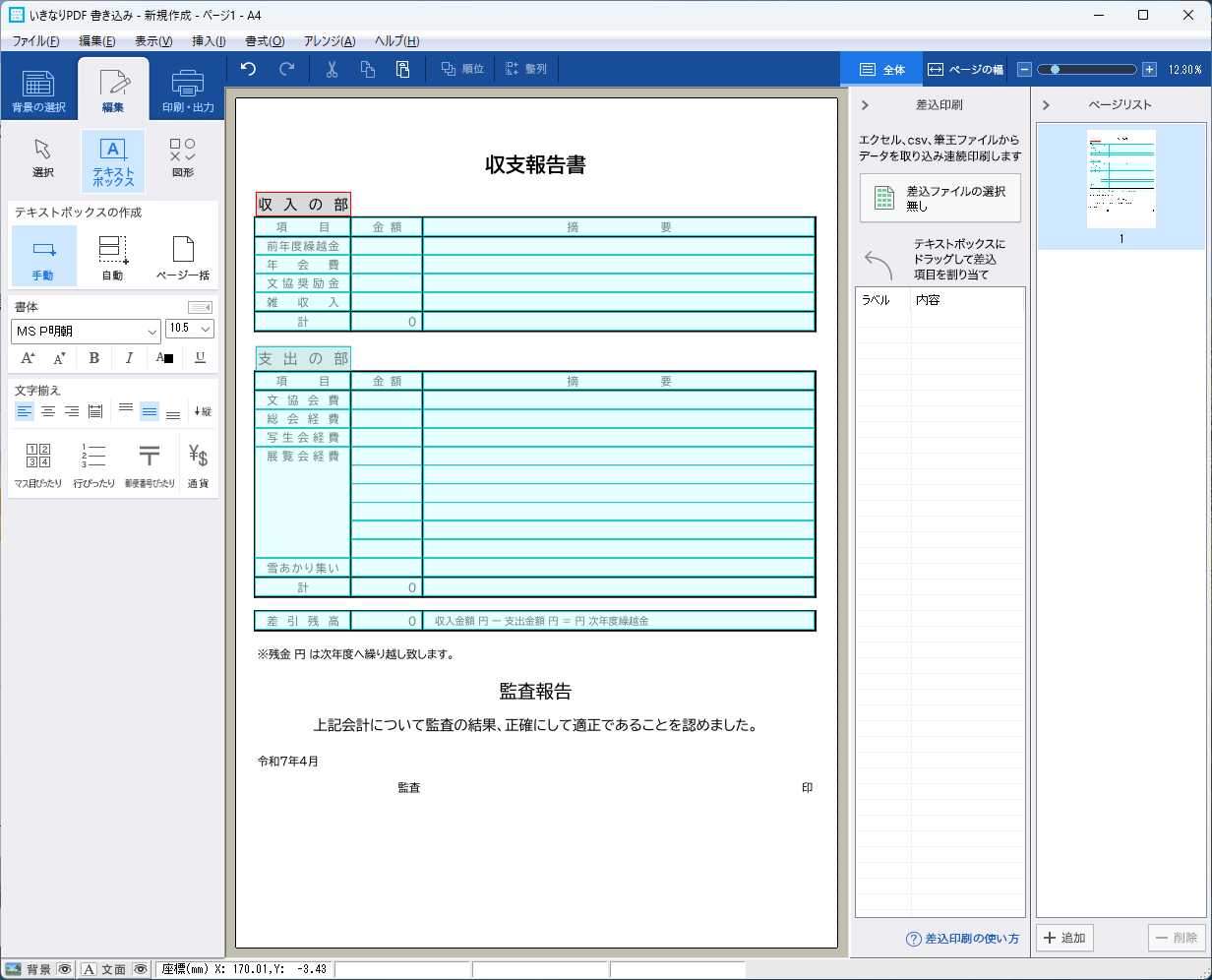This screenshot has height=980, width=1212.
Task: Open the 順位 order tool
Action: click(x=462, y=69)
